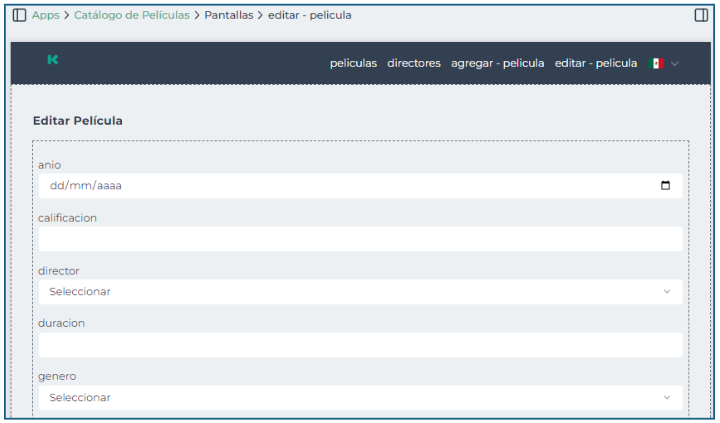Click the Editar Película heading

[x=78, y=121]
